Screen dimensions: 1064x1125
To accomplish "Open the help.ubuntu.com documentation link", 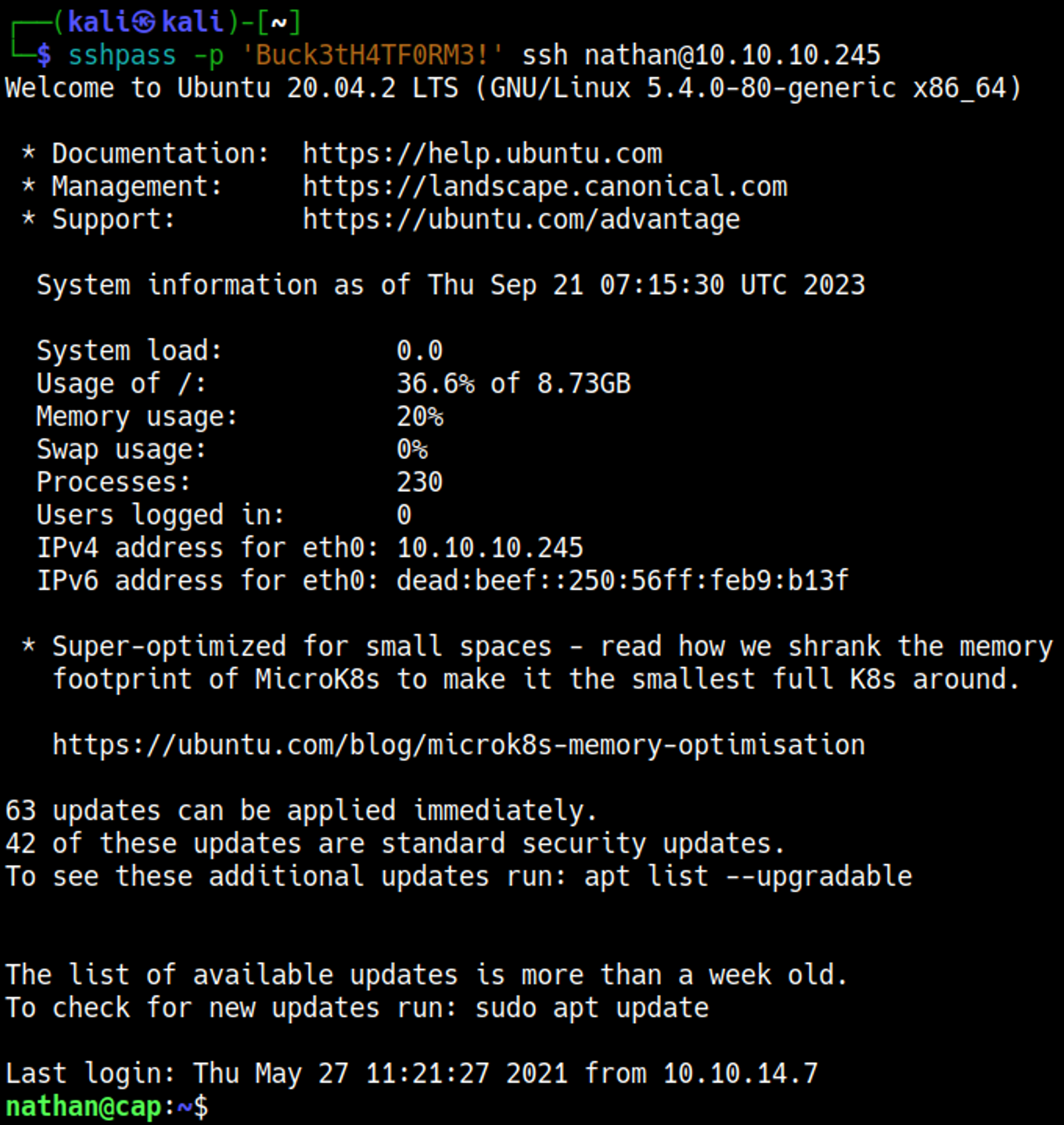I will pyautogui.click(x=482, y=154).
